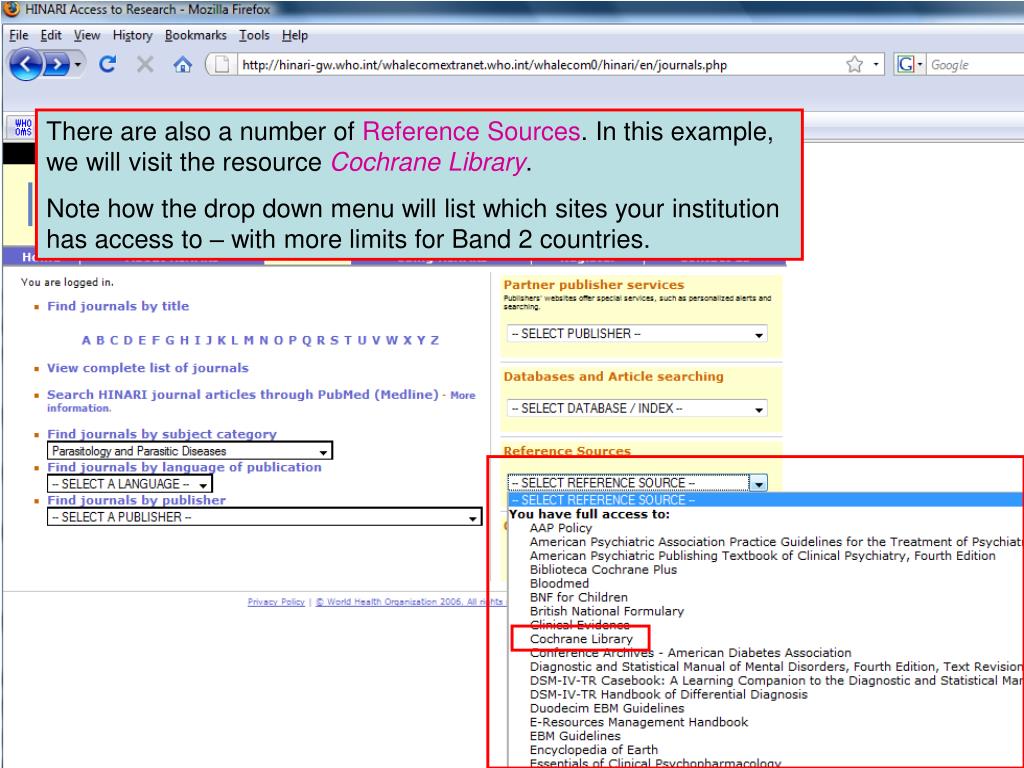Click the page icon in the address bar
The image size is (1024, 768).
[222, 64]
